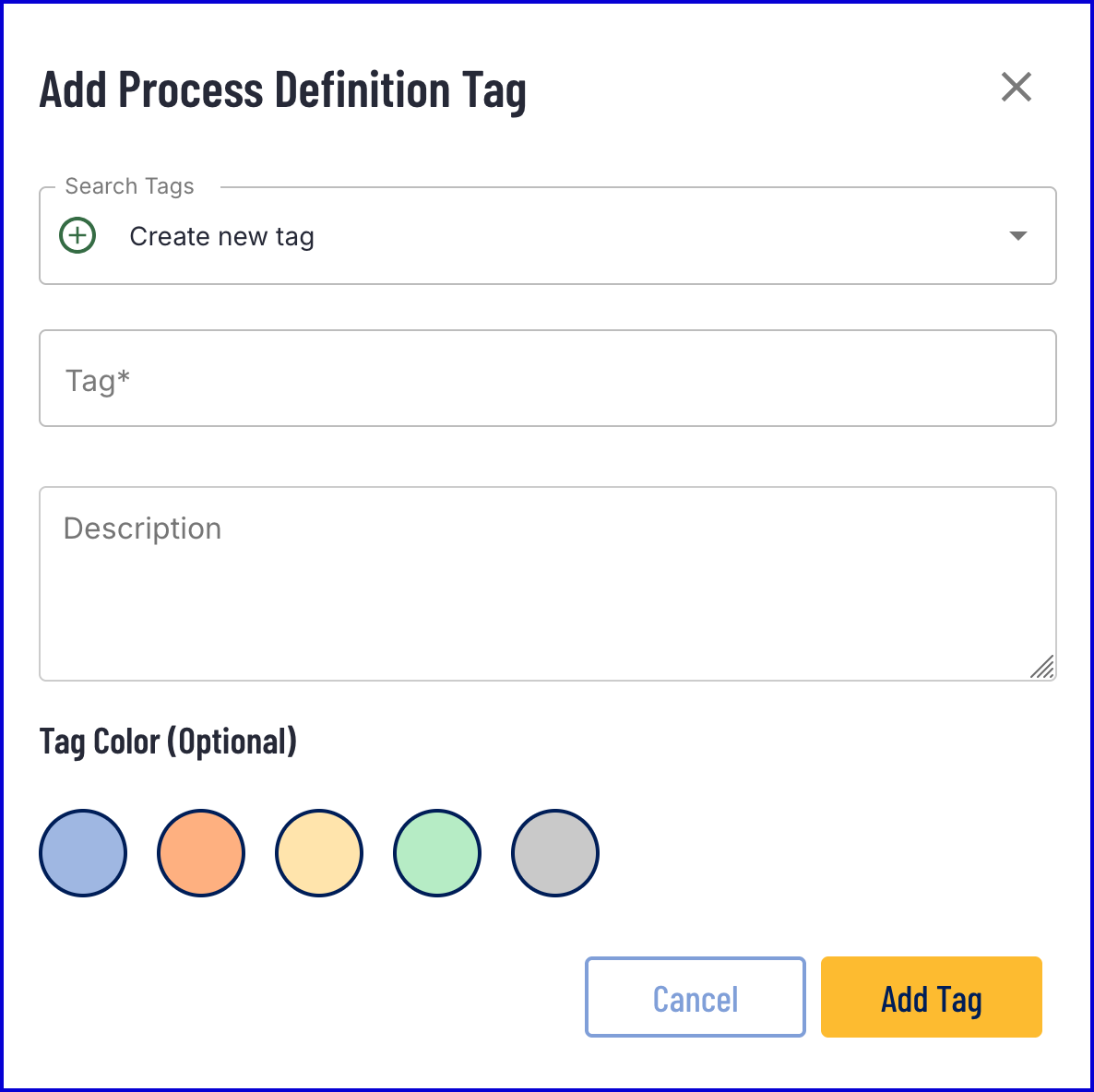Screen dimensions: 1094x1092
Task: Focus the Tag* required input field
Action: (548, 378)
